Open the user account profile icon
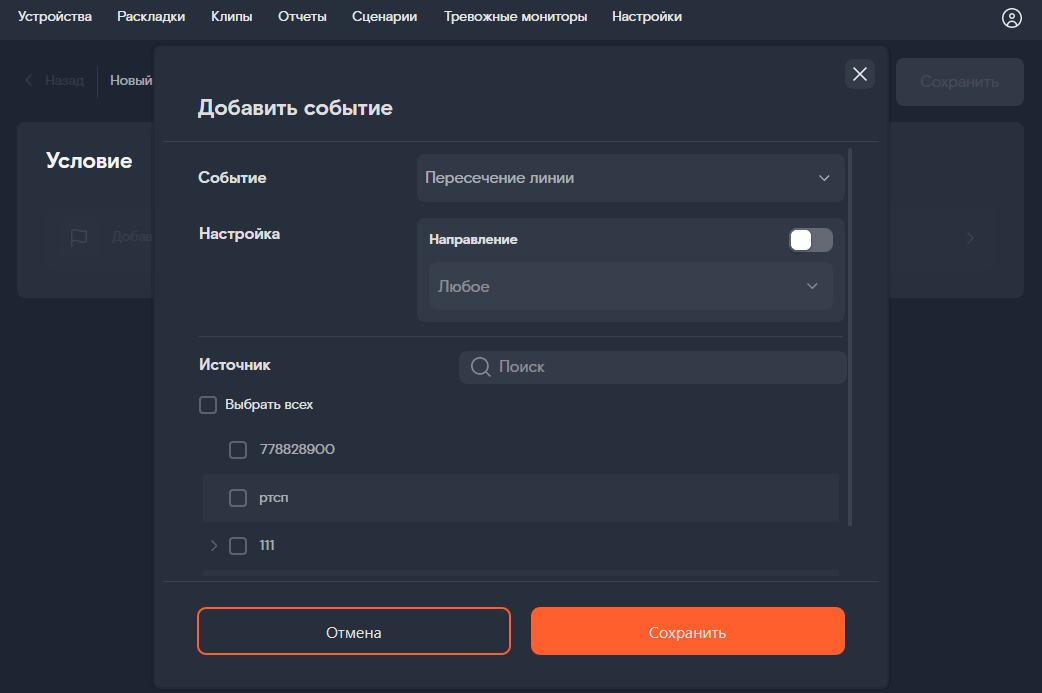Image resolution: width=1042 pixels, height=693 pixels. click(x=1012, y=17)
